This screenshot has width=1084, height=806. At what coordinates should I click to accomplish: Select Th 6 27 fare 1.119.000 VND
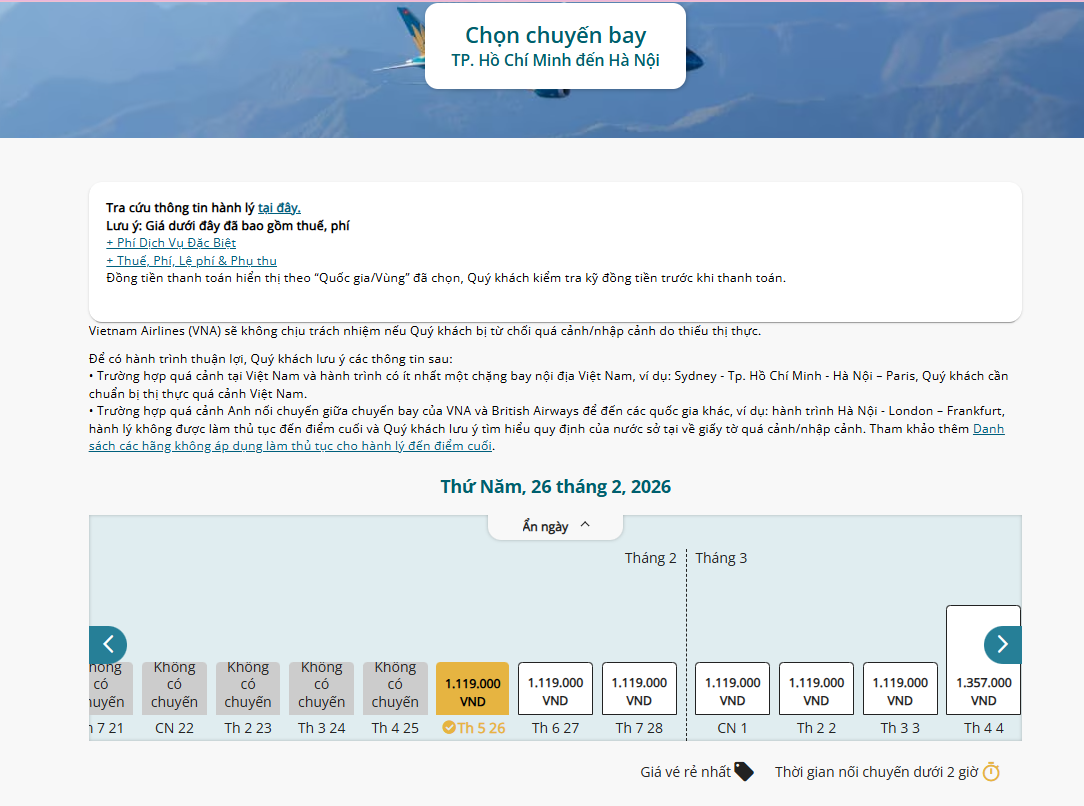click(x=555, y=689)
